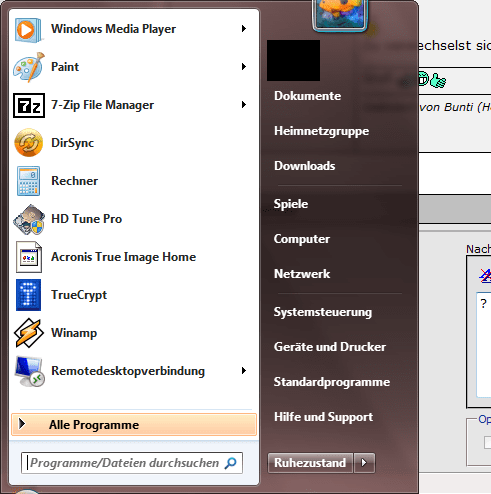Start DirSync from its orange icon
This screenshot has height=494, width=491.
[29, 143]
